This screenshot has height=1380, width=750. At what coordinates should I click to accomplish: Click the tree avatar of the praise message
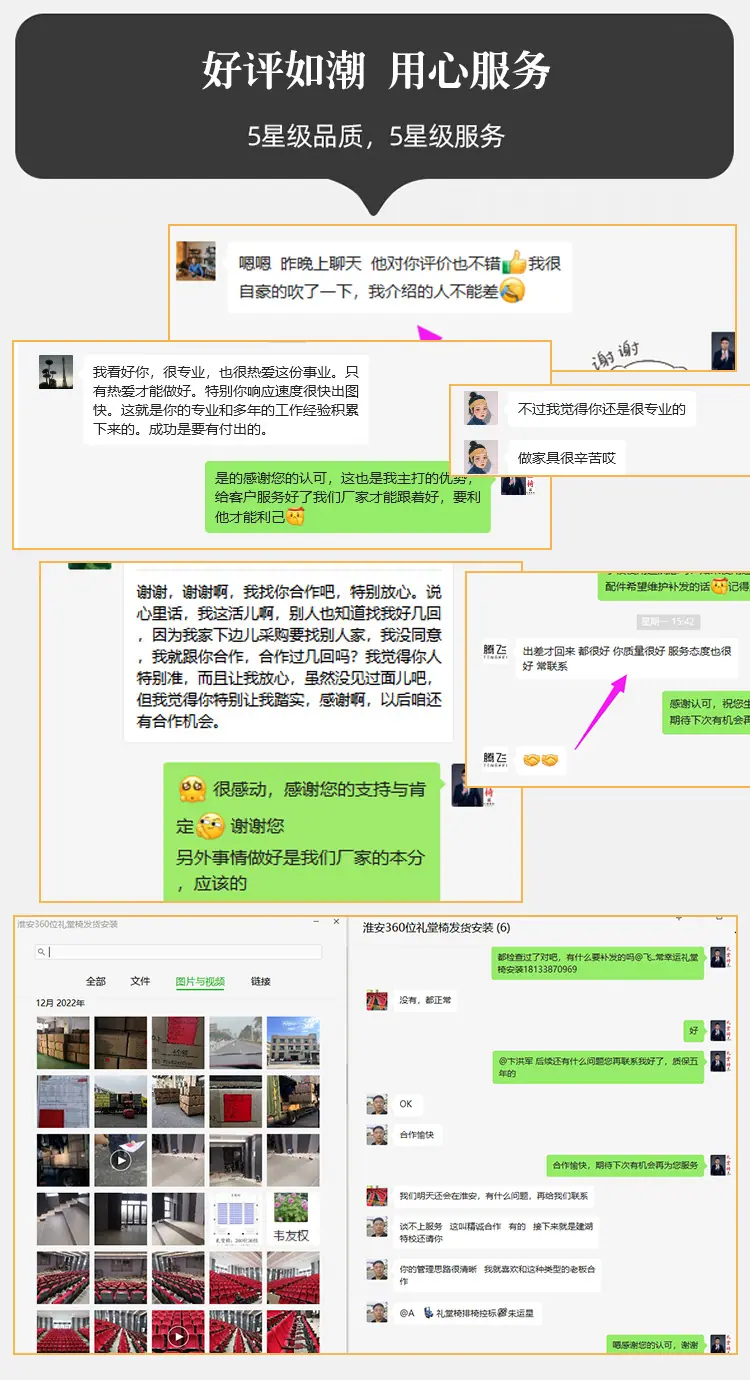tap(56, 371)
